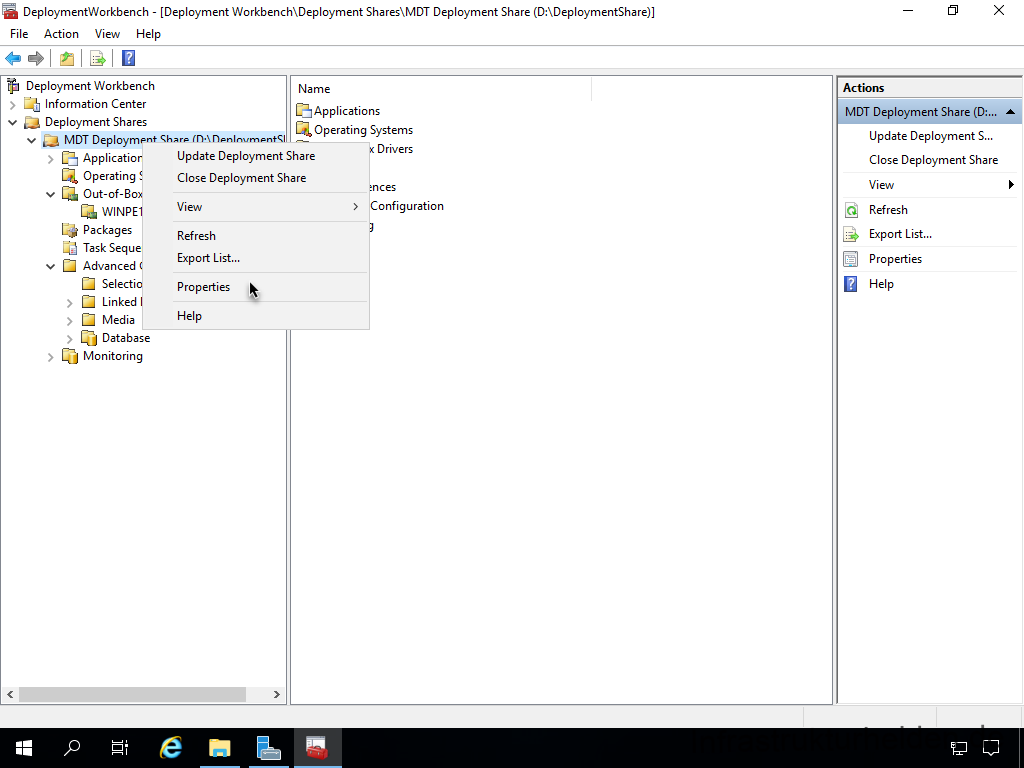Click Close Deployment Share in Actions pane
The image size is (1024, 768).
[x=933, y=160]
